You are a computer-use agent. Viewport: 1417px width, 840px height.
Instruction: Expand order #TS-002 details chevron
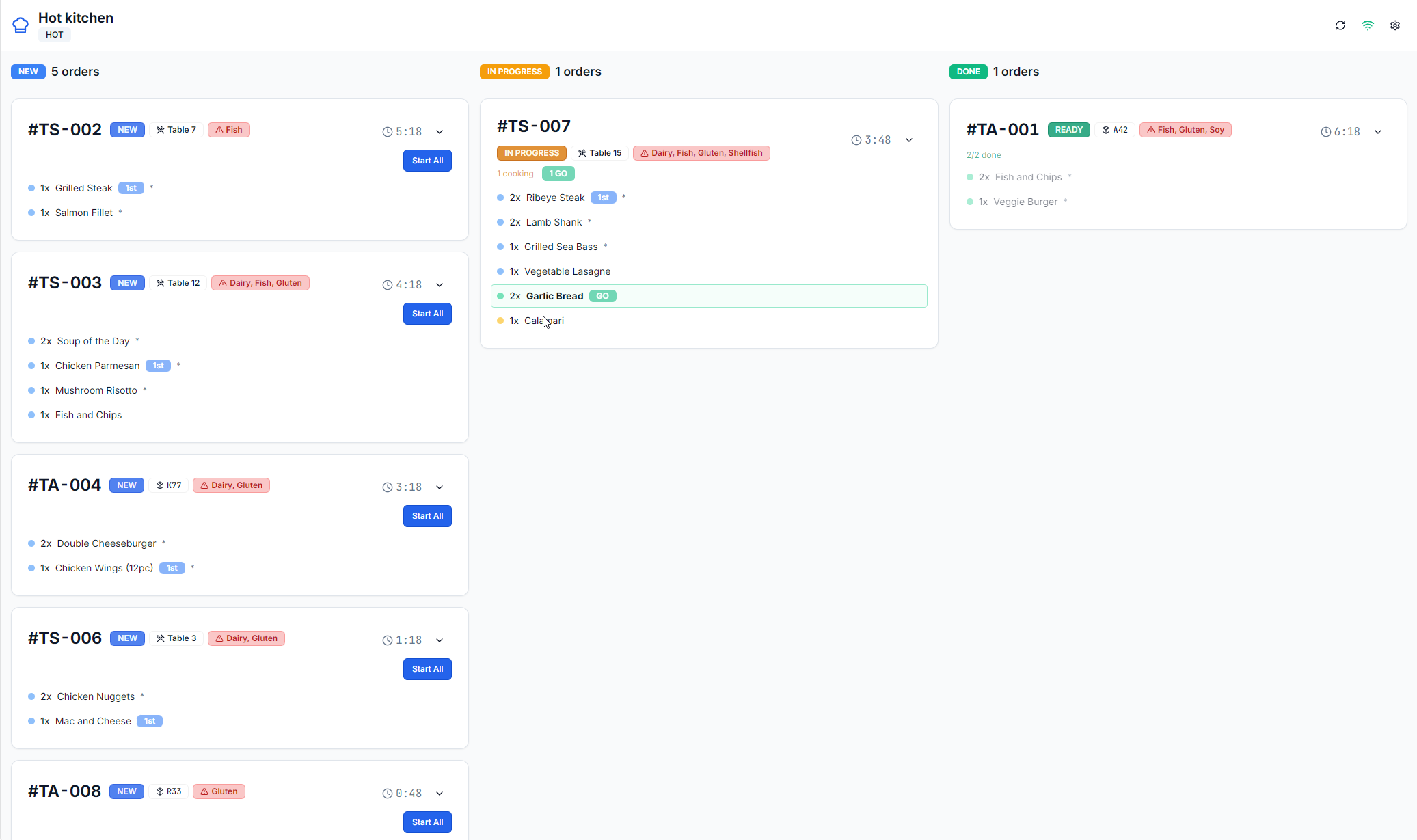pos(440,131)
